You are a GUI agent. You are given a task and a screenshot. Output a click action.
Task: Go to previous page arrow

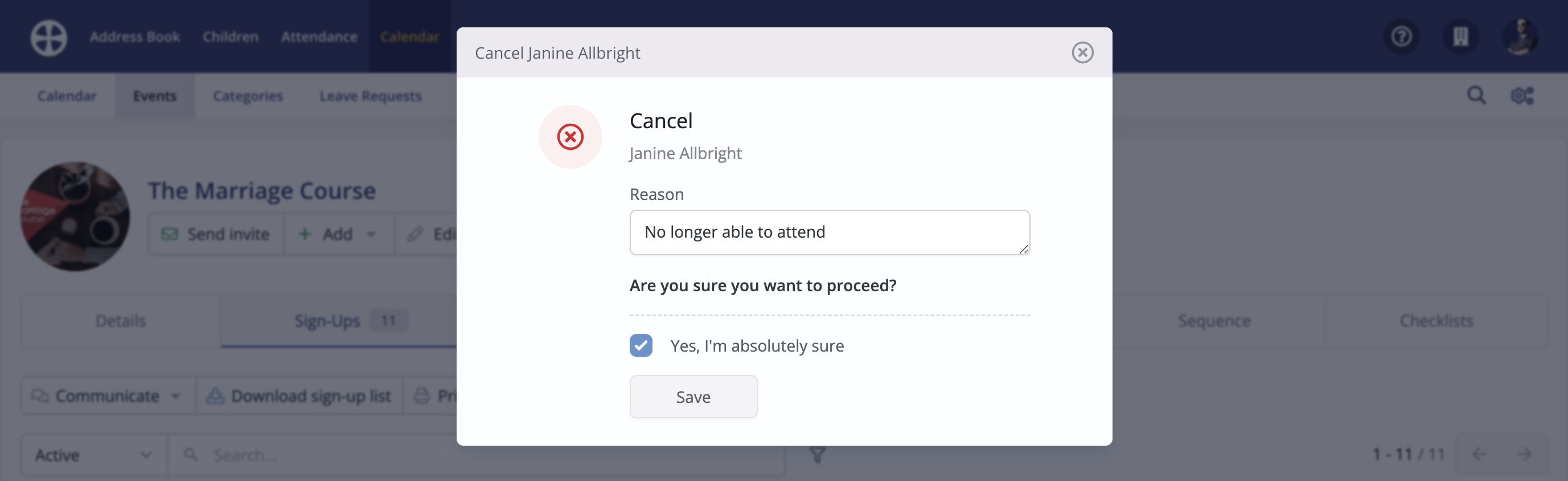click(x=1479, y=454)
